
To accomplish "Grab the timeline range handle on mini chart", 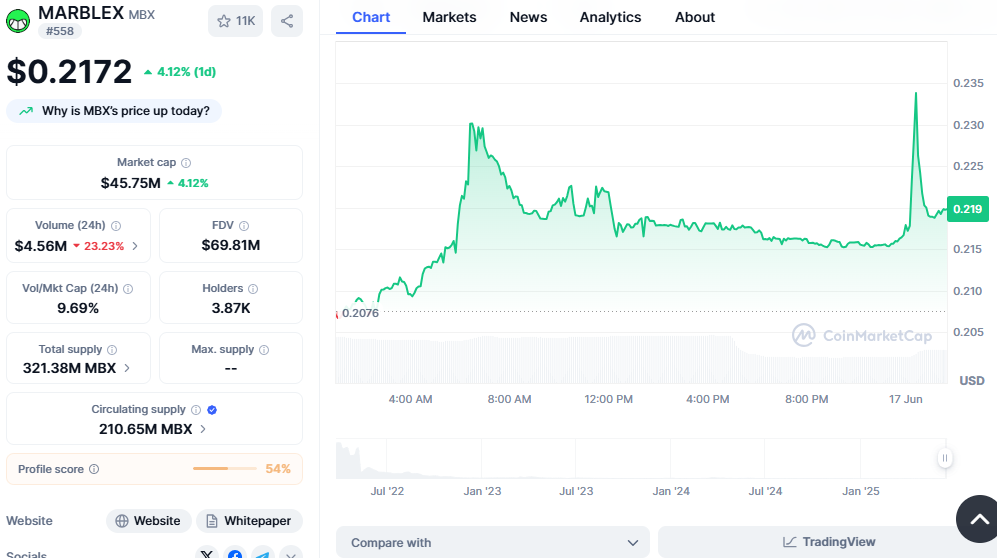I will click(x=945, y=458).
